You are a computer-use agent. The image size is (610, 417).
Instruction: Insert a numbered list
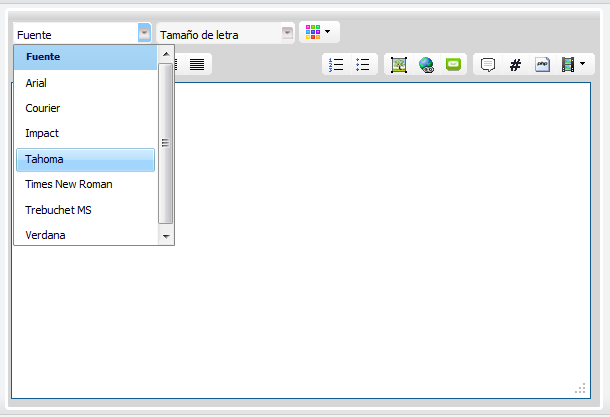click(x=336, y=65)
